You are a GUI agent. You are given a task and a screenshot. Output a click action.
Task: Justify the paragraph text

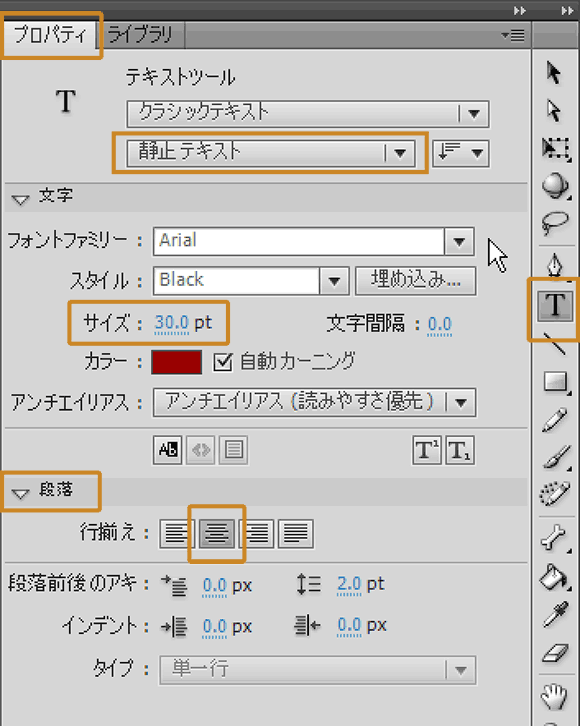(x=296, y=534)
